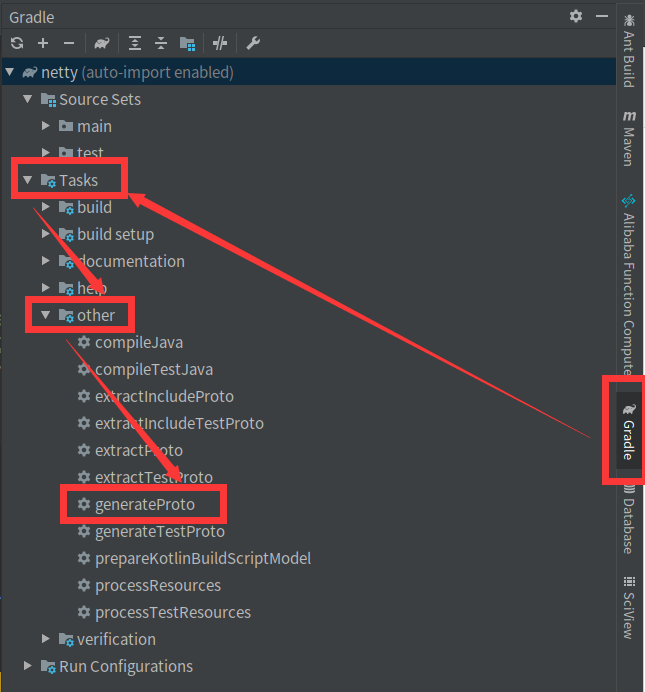Open the Ant Build side tab
Viewport: 645px width, 692px height.
[629, 51]
